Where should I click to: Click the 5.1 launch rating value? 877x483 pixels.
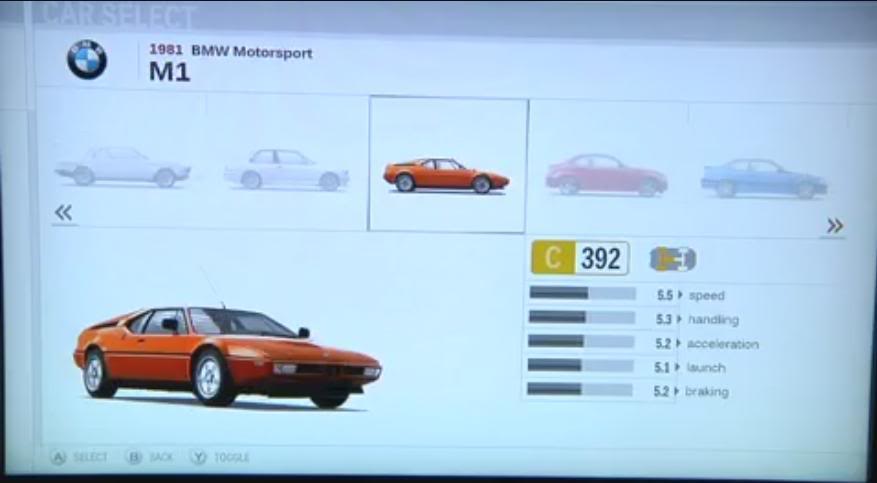pyautogui.click(x=662, y=367)
